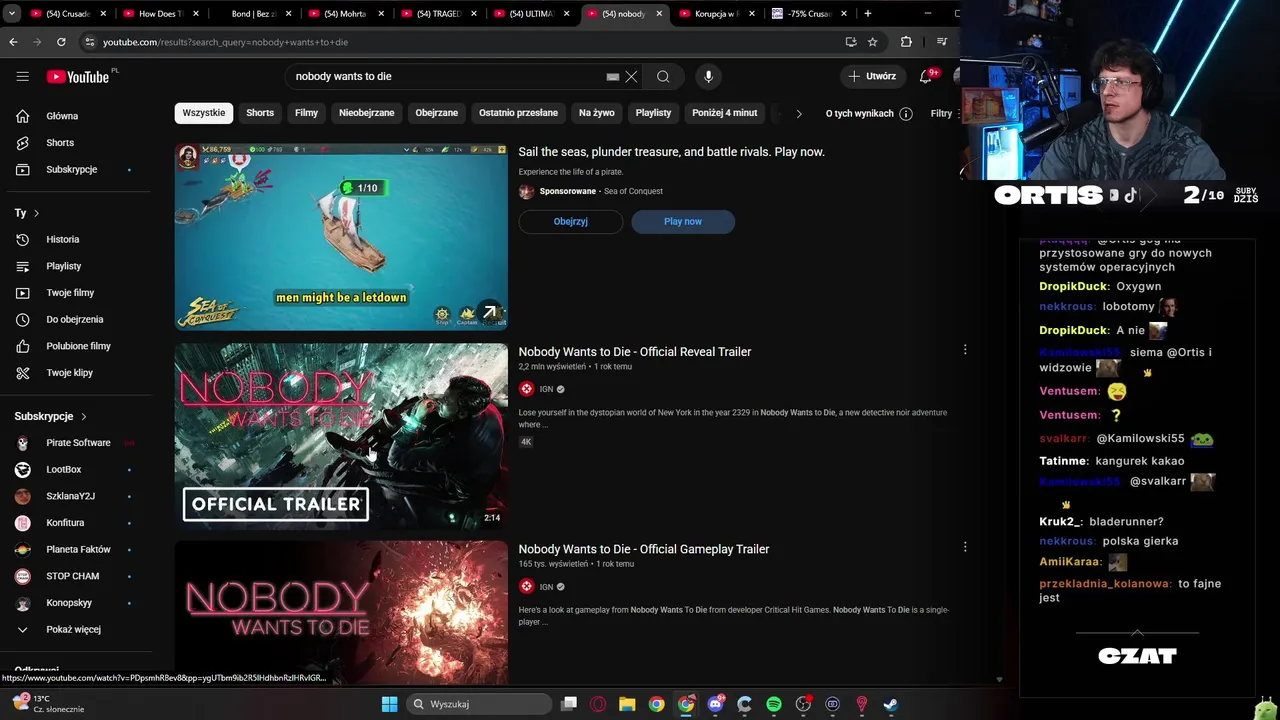Open more options for Gameplay Trailer video
This screenshot has width=1280, height=720.
[965, 547]
